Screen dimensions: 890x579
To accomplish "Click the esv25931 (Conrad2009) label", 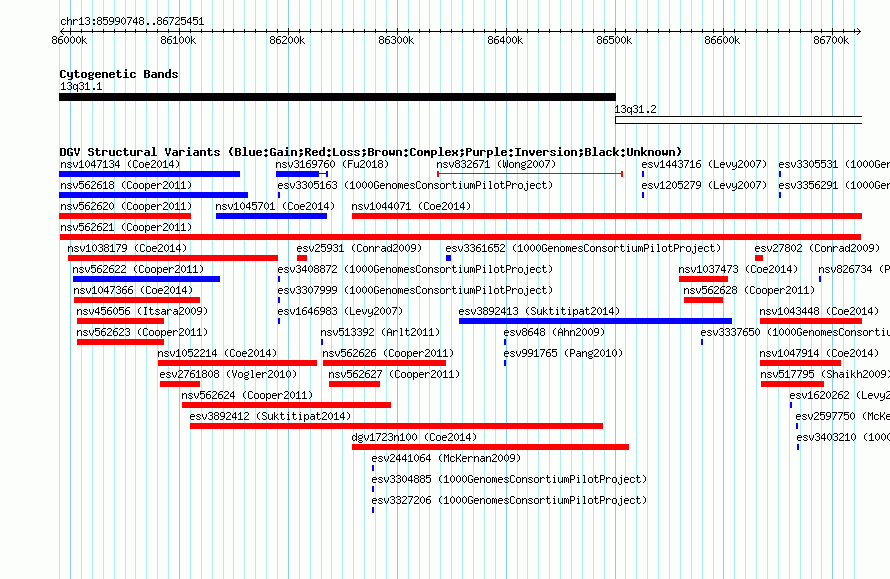I will coord(359,248).
